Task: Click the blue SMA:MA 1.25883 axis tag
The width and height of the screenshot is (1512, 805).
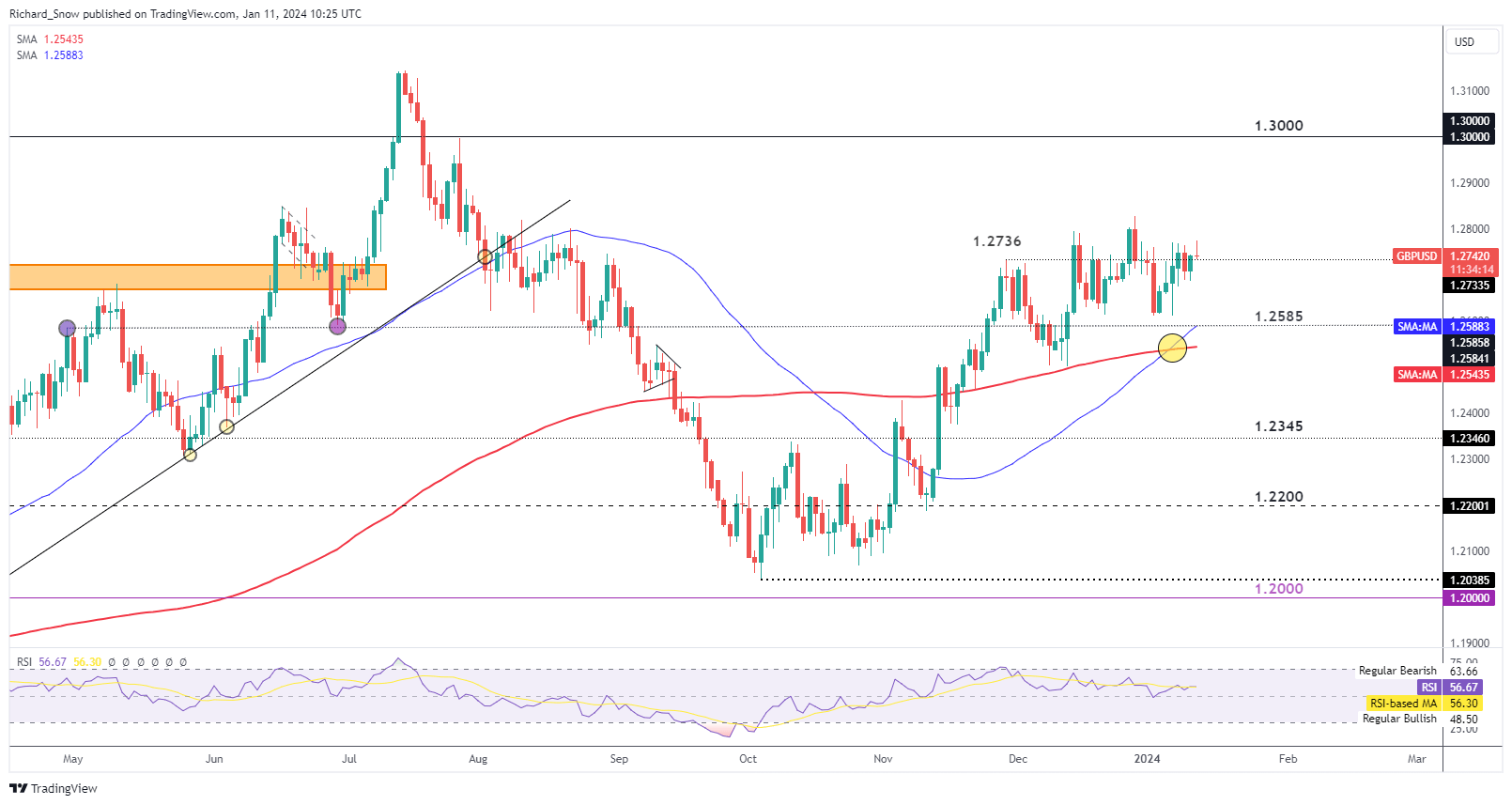Action: 1443,327
